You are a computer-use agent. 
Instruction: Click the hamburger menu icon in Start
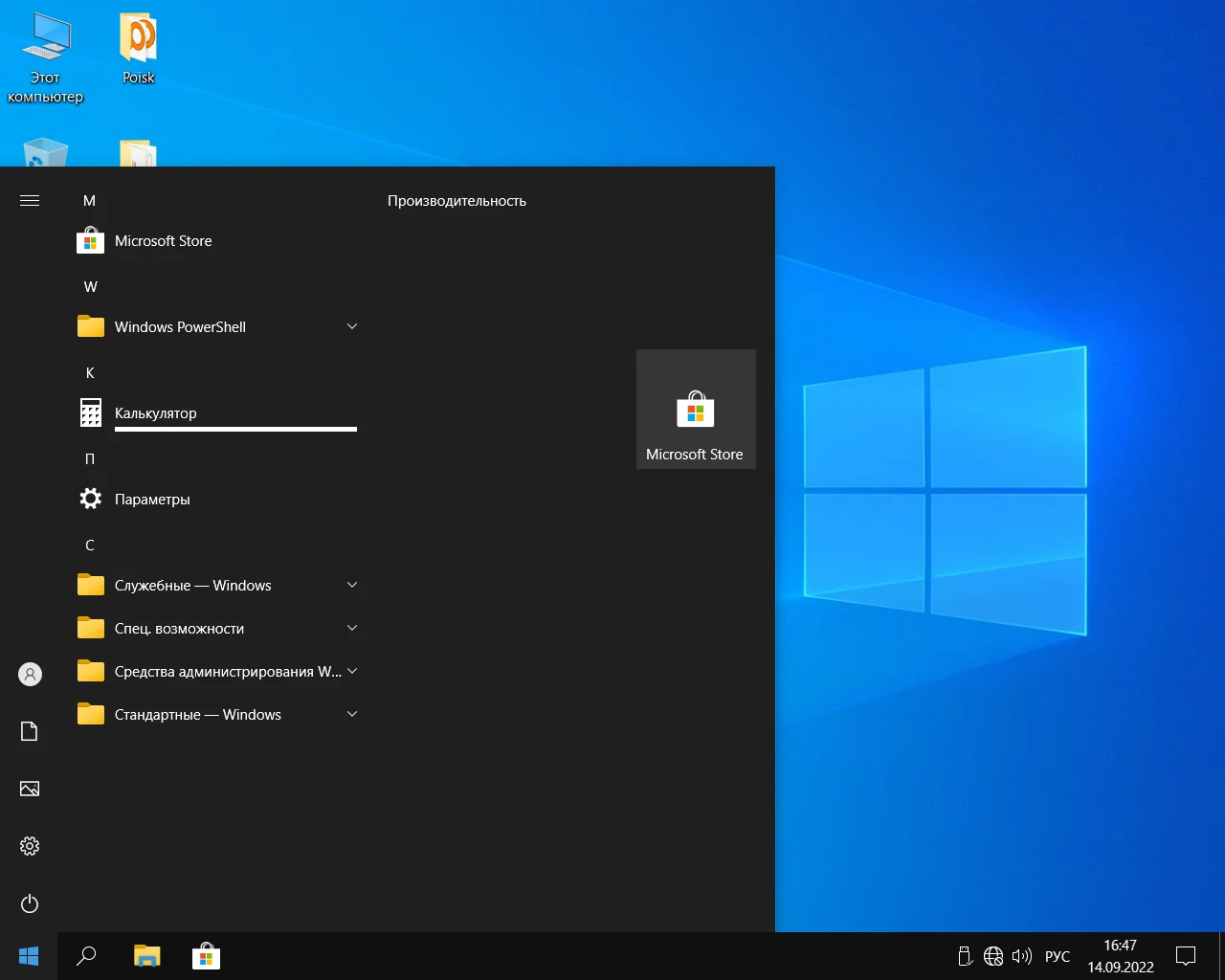click(x=30, y=201)
